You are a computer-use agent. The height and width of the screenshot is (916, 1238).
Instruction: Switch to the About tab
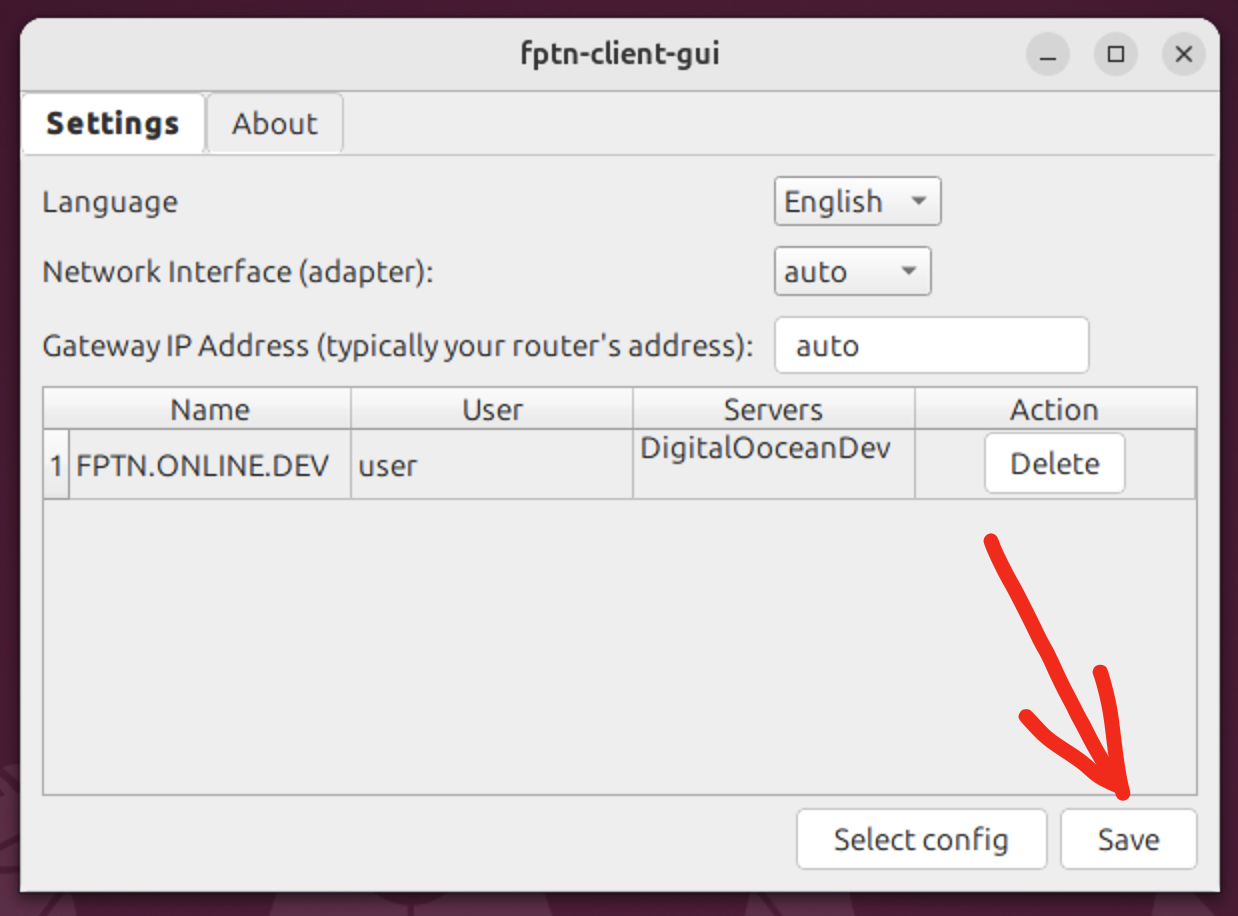point(274,124)
